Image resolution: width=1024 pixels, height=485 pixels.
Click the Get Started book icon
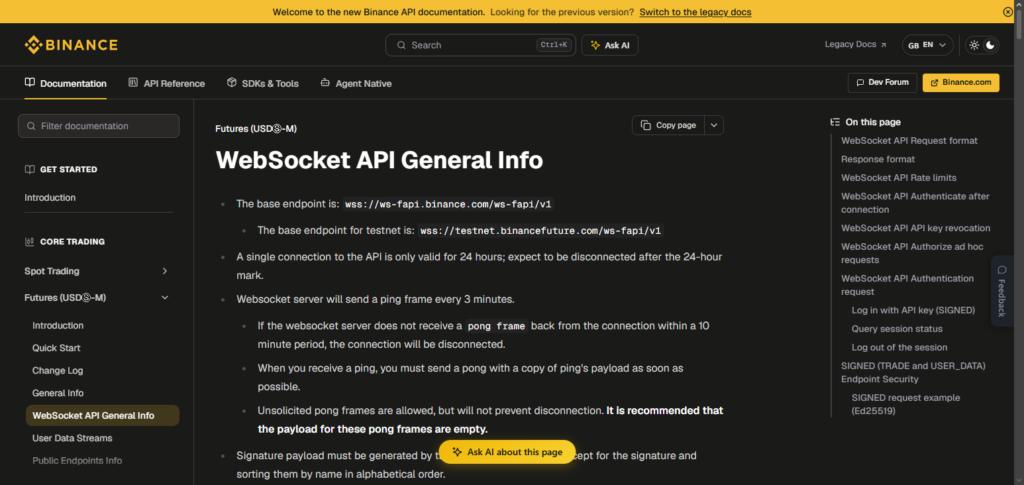[x=29, y=169]
